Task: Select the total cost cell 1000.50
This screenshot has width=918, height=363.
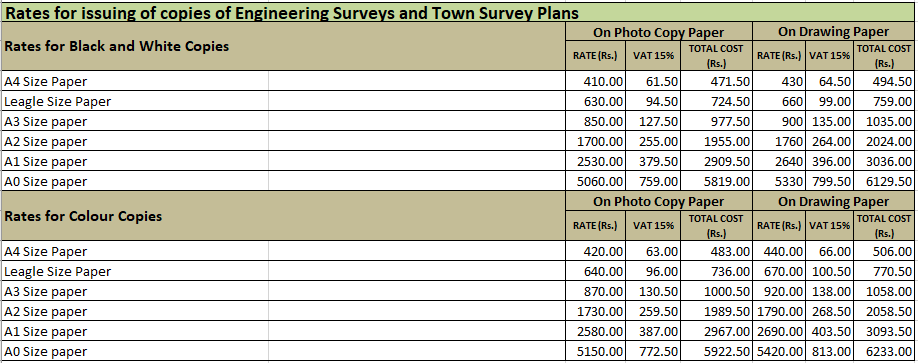Action: coord(716,291)
